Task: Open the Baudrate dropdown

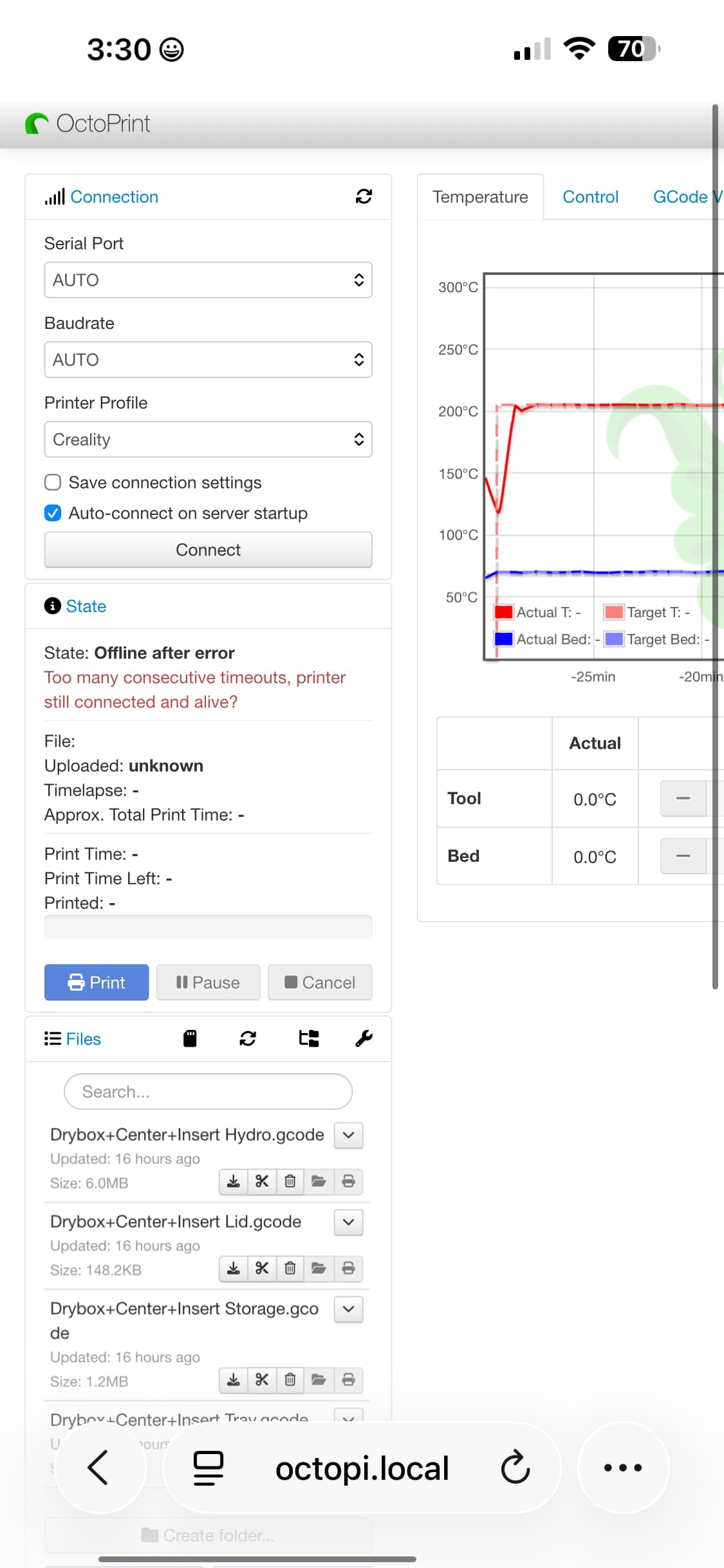Action: pos(208,360)
